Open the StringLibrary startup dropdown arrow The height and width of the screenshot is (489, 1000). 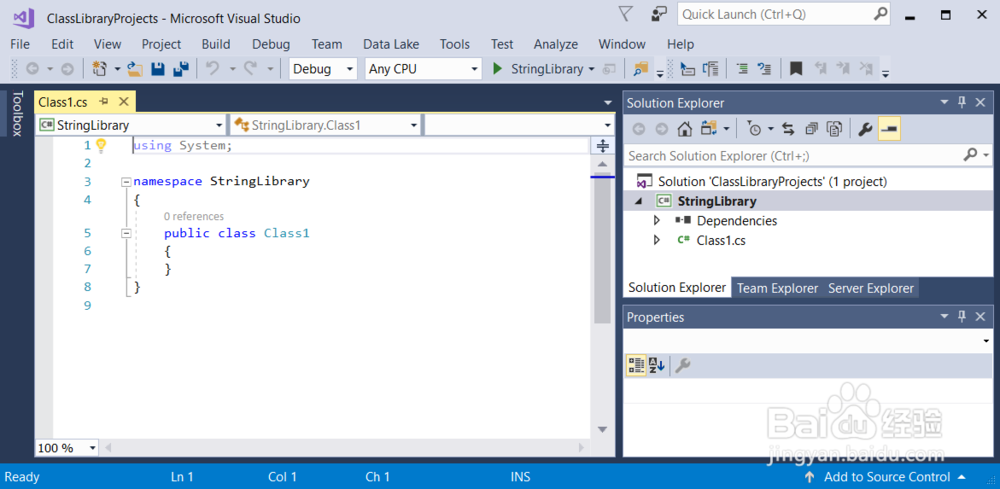[592, 69]
